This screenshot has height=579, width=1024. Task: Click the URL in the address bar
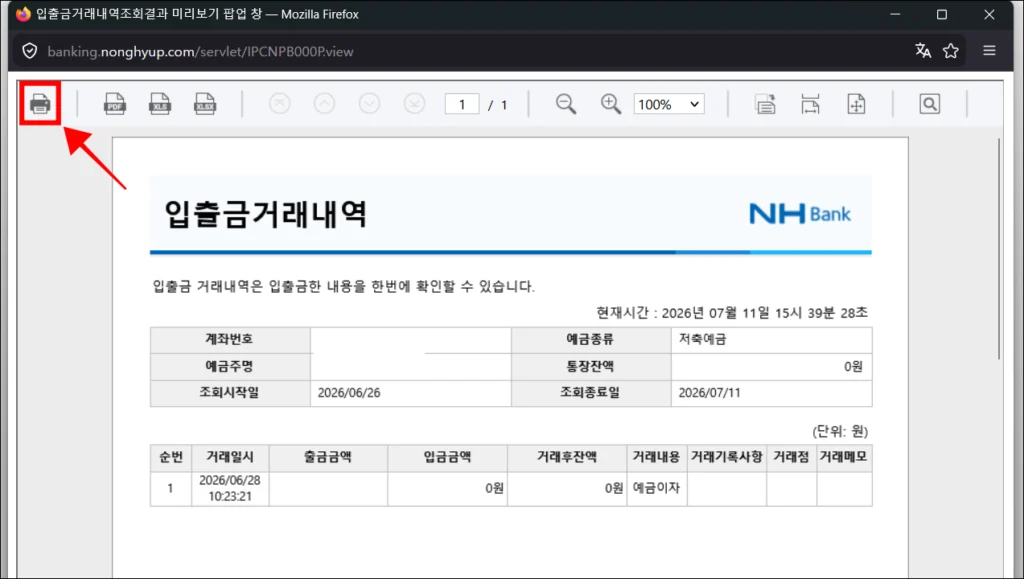(200, 52)
